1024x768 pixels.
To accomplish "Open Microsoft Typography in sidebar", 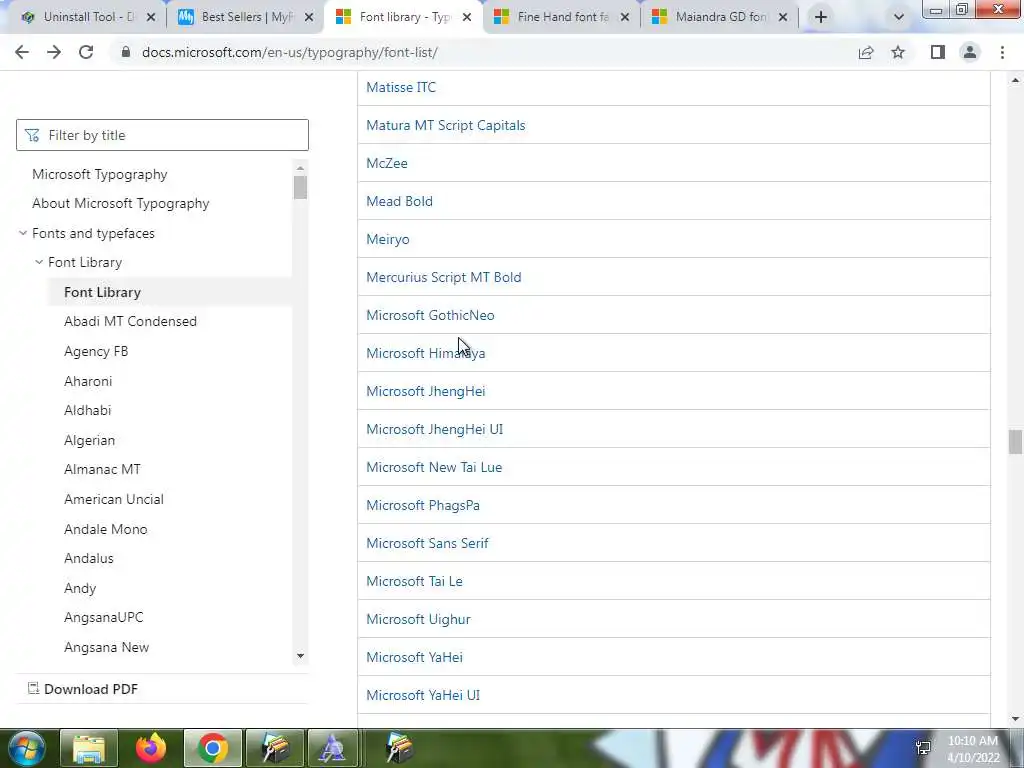I will [x=100, y=174].
